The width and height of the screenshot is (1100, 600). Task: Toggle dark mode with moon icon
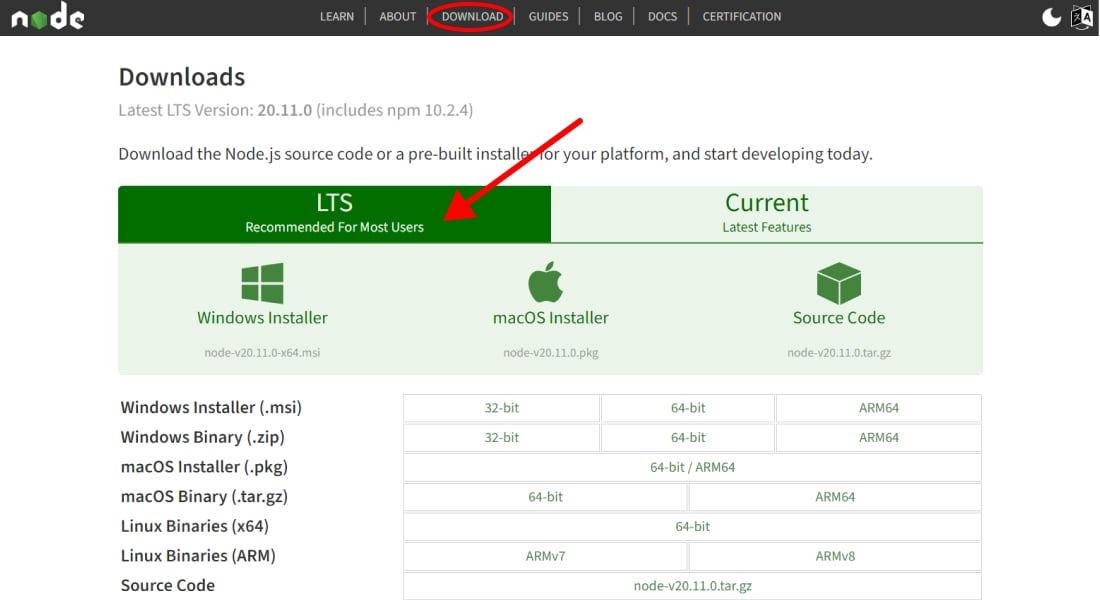(1051, 17)
